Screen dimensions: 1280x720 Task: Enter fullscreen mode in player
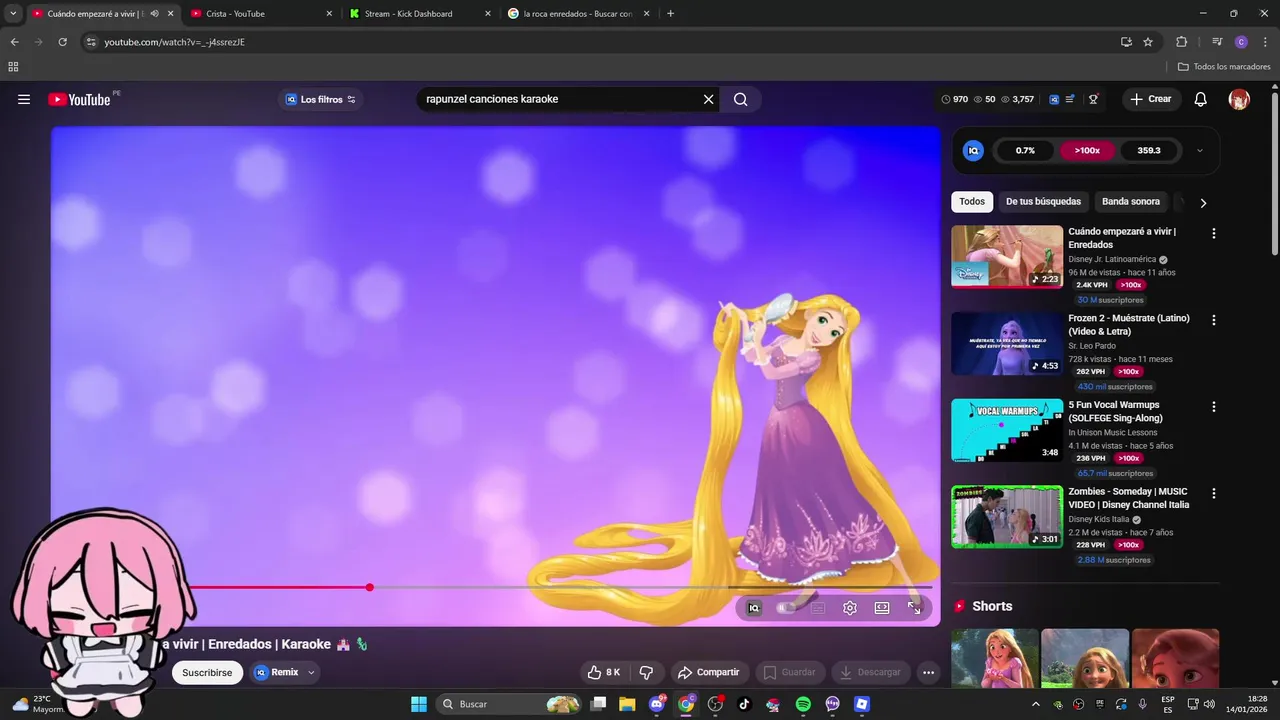914,607
